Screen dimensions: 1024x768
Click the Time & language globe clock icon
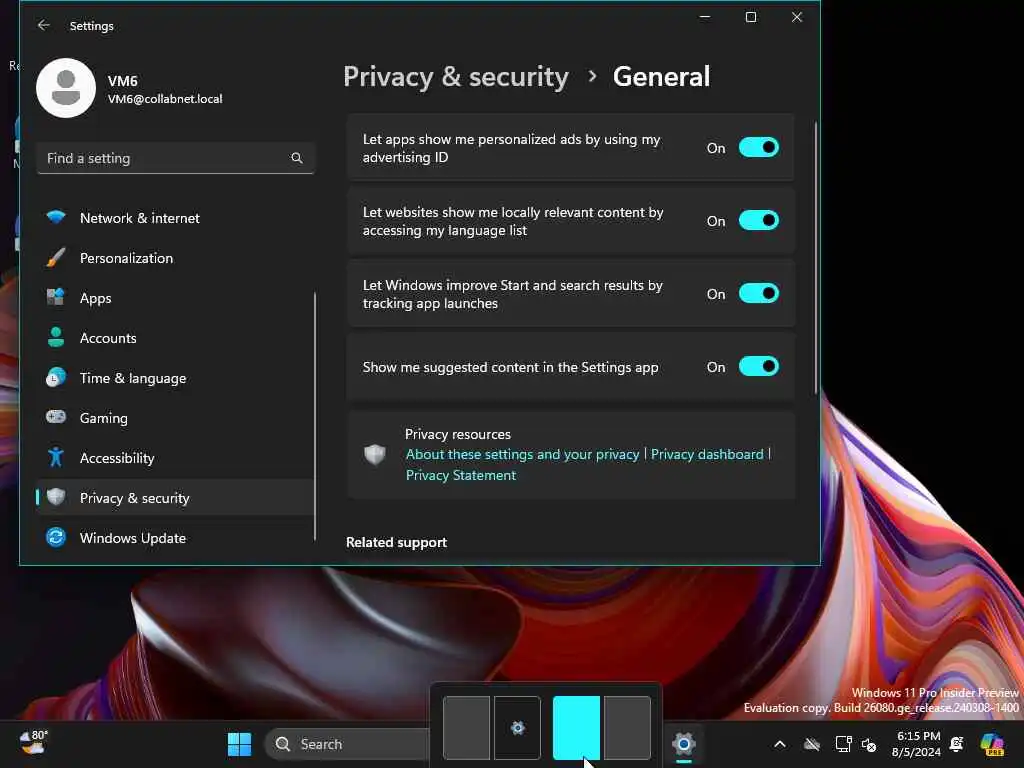56,377
